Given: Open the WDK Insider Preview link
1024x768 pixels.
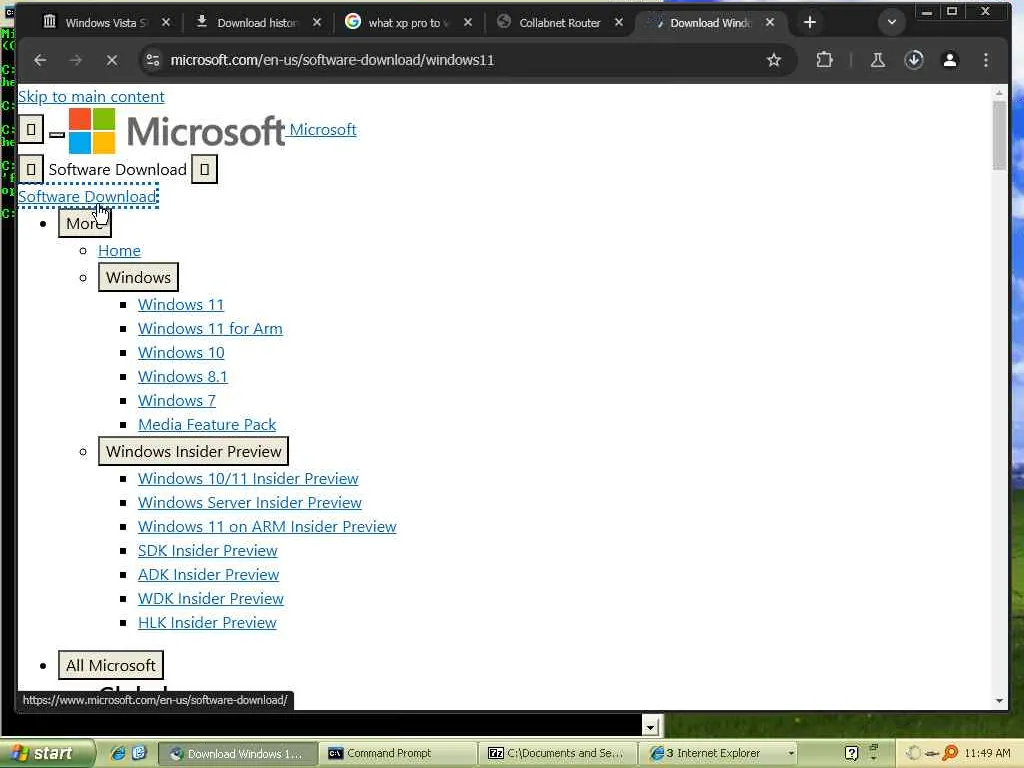Looking at the screenshot, I should (x=210, y=599).
